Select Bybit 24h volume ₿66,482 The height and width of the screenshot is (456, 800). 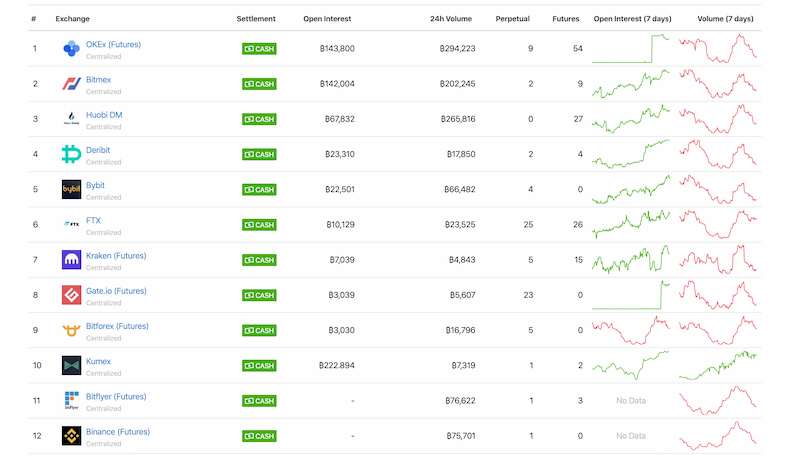point(460,189)
